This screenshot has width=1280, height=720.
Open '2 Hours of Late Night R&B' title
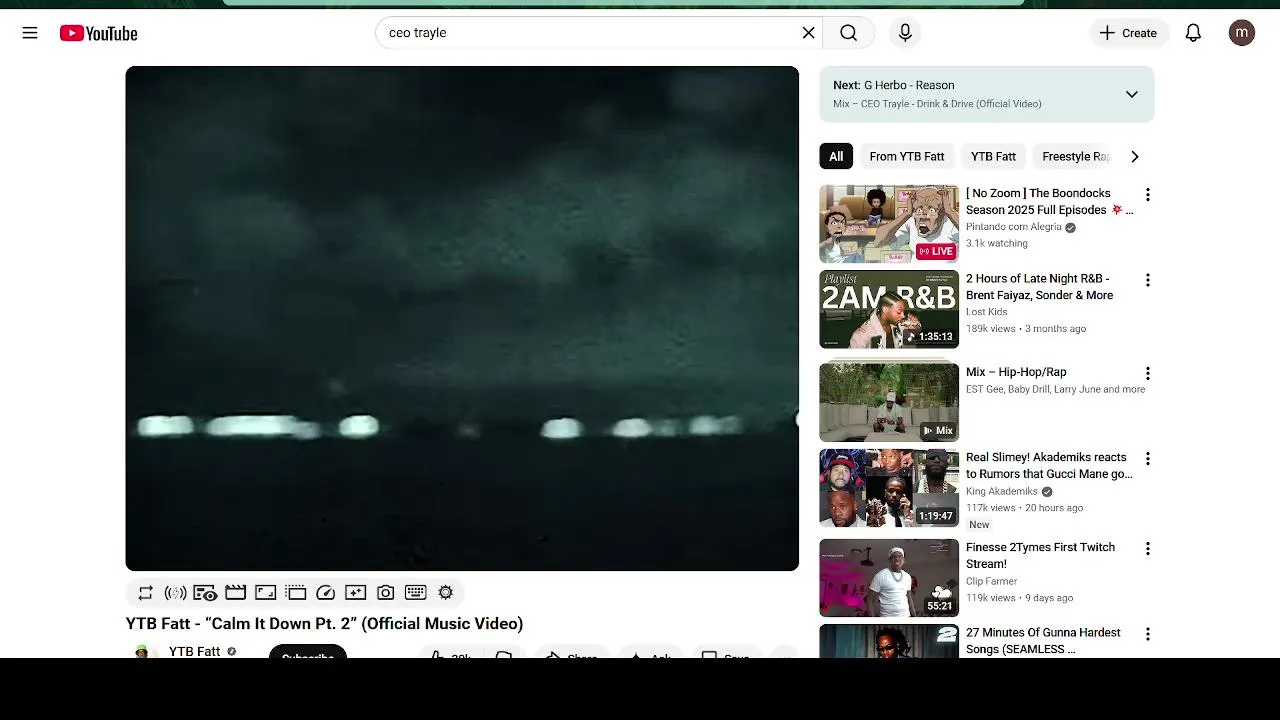click(1039, 287)
